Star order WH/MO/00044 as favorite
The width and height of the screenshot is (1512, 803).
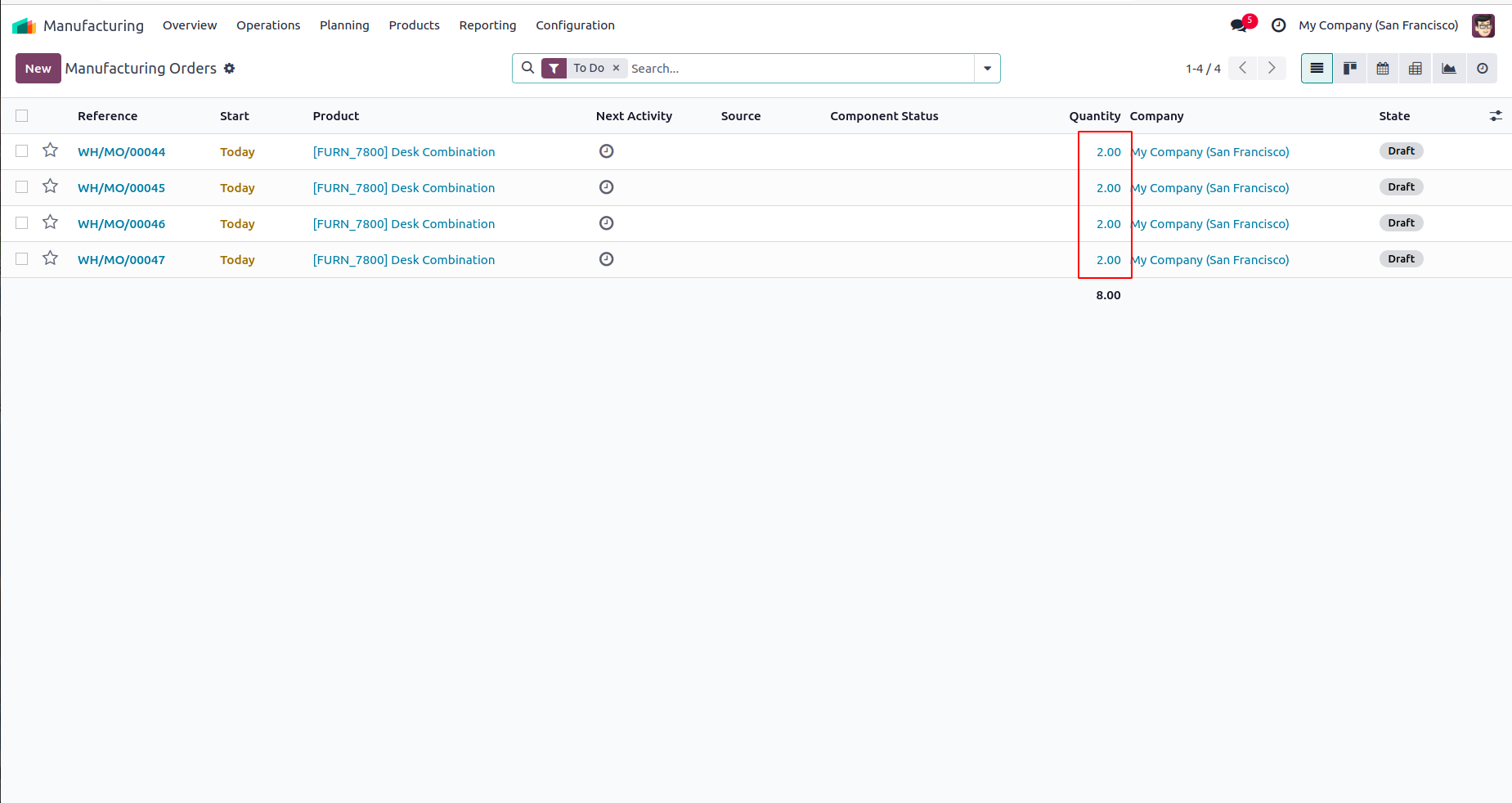point(51,150)
